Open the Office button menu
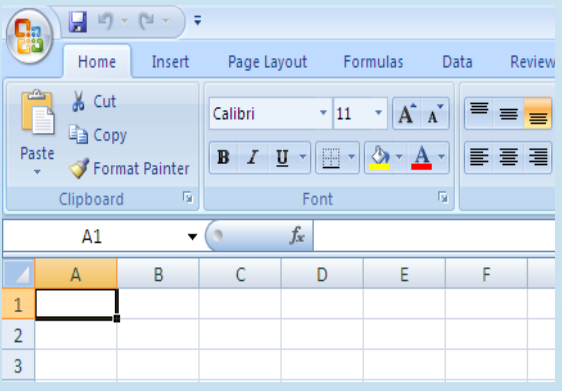 (x=30, y=36)
